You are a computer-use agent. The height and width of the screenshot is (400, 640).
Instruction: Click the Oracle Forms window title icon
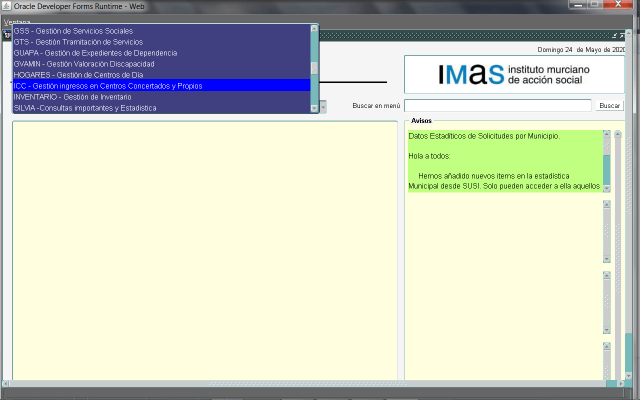point(7,6)
